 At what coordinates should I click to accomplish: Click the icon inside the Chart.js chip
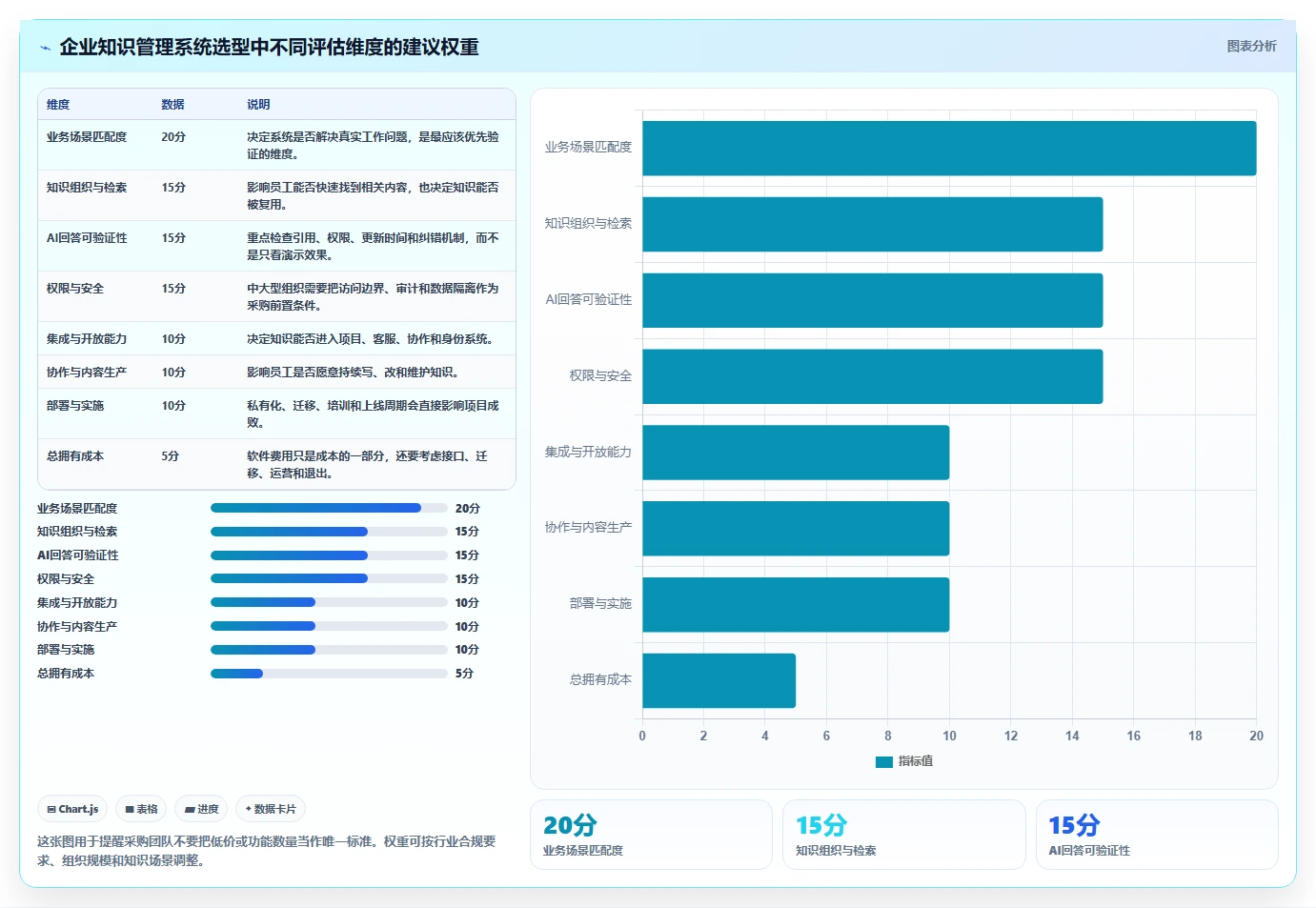point(51,809)
